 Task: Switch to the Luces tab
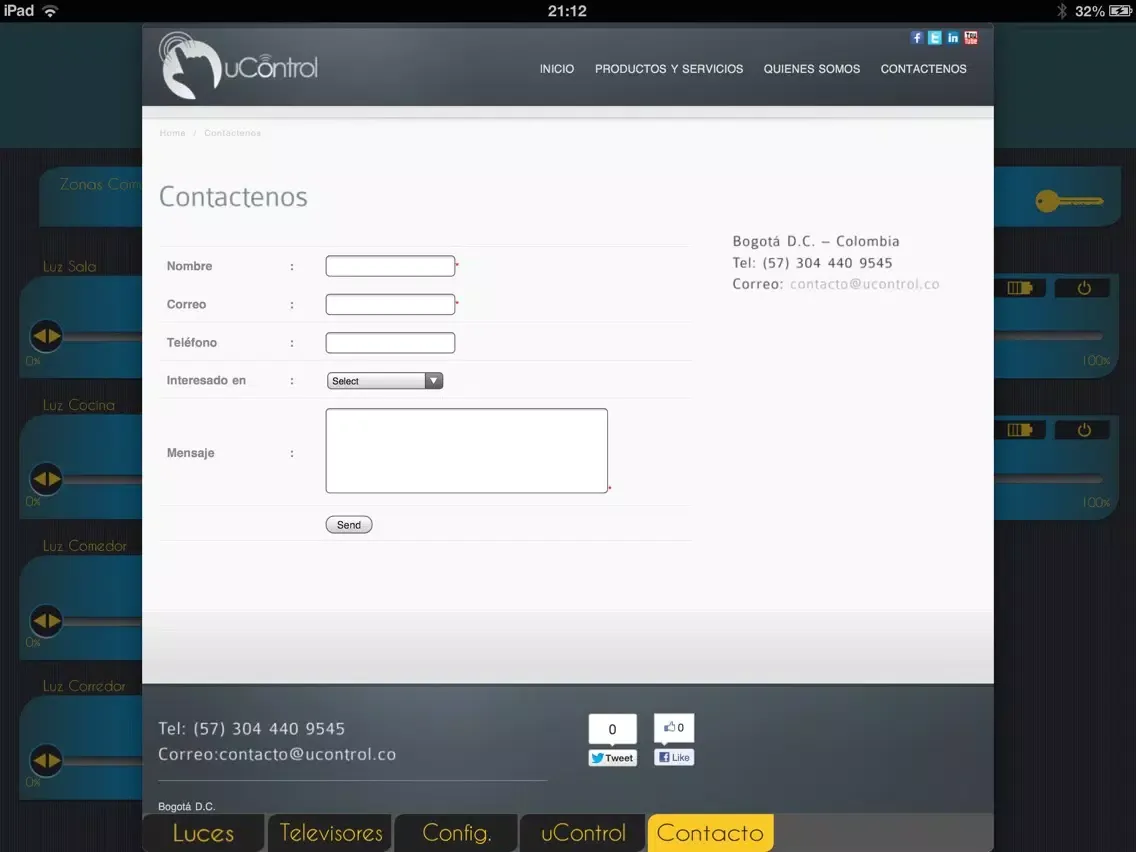(x=203, y=833)
